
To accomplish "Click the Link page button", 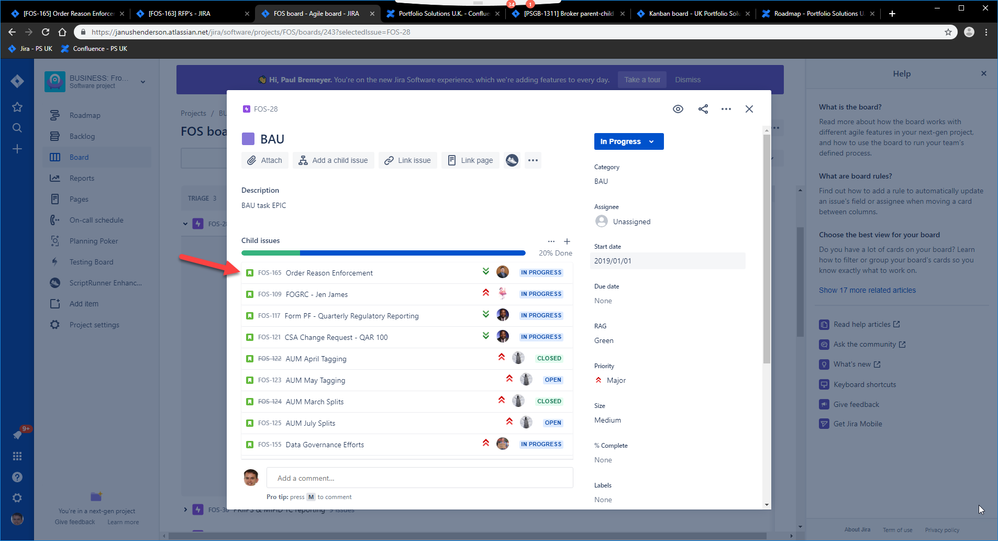I will [470, 160].
